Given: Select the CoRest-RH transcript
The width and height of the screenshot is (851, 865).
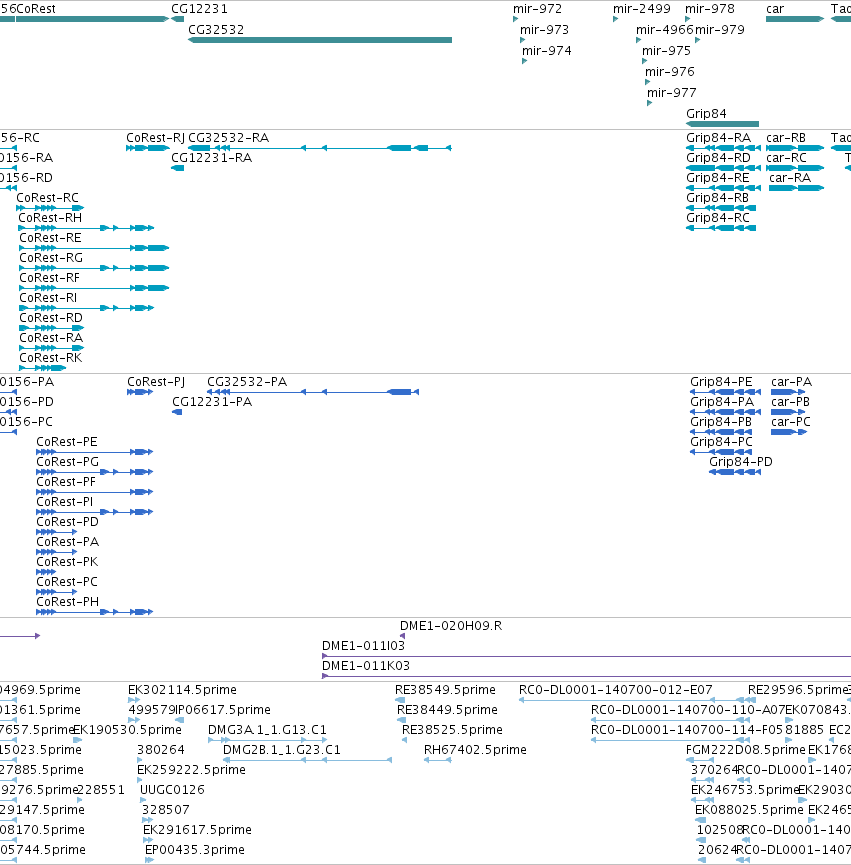Looking at the screenshot, I should tap(87, 228).
